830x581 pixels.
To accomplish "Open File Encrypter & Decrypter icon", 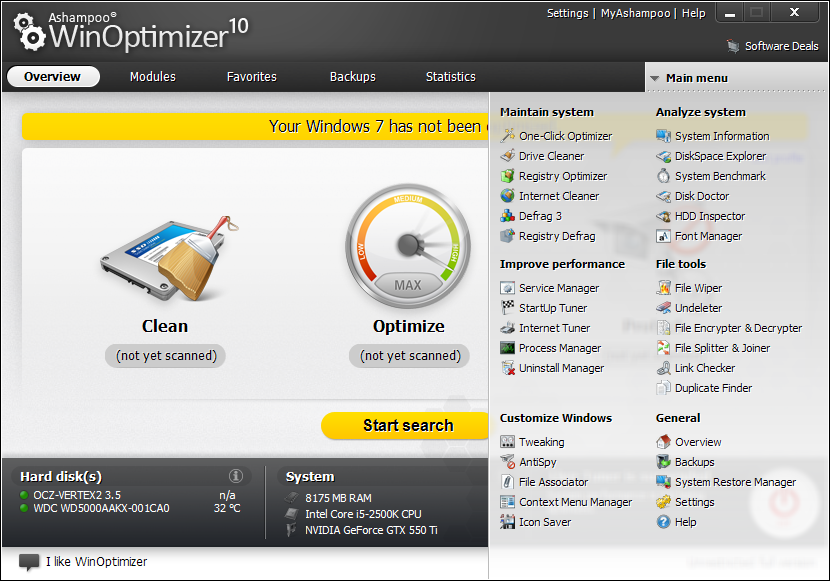I will pyautogui.click(x=663, y=328).
